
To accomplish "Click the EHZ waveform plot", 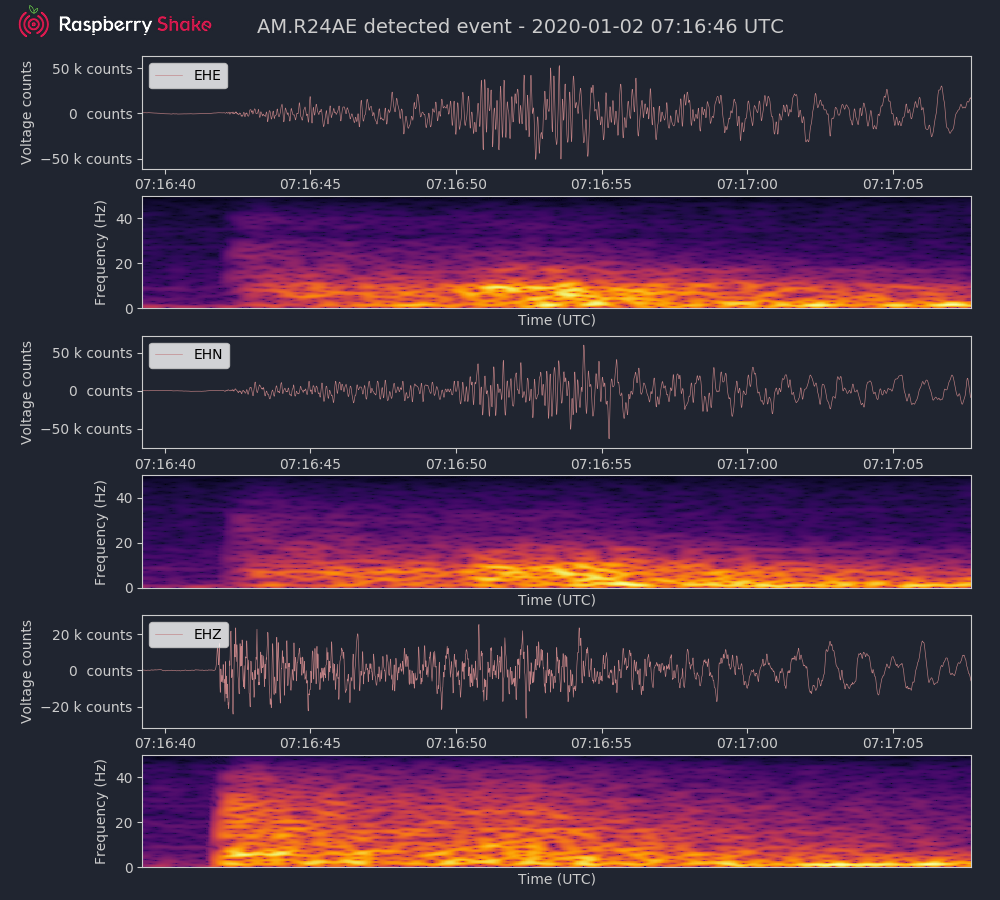I will (557, 672).
